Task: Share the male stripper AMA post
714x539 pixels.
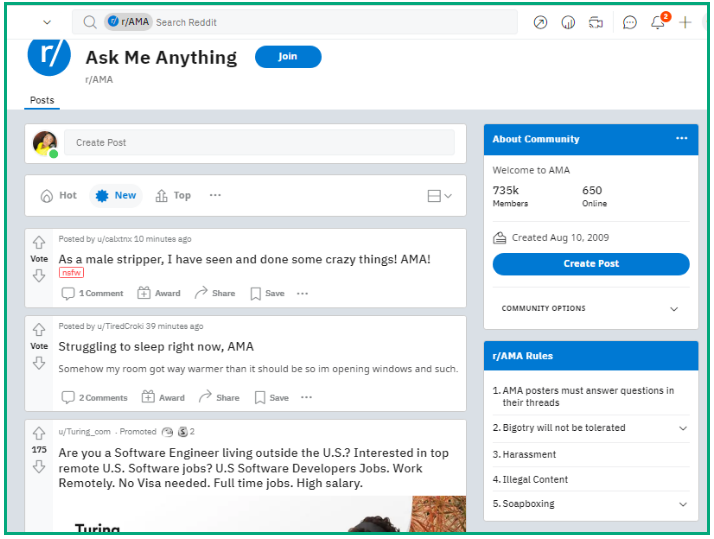Action: pyautogui.click(x=215, y=293)
